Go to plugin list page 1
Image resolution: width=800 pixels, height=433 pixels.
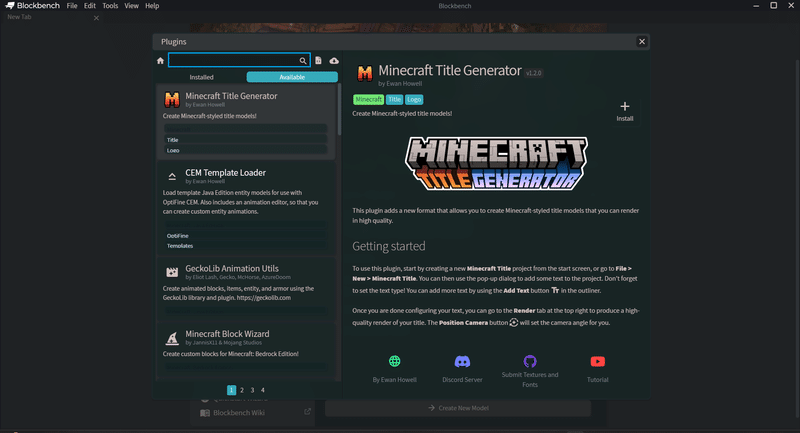pos(231,390)
